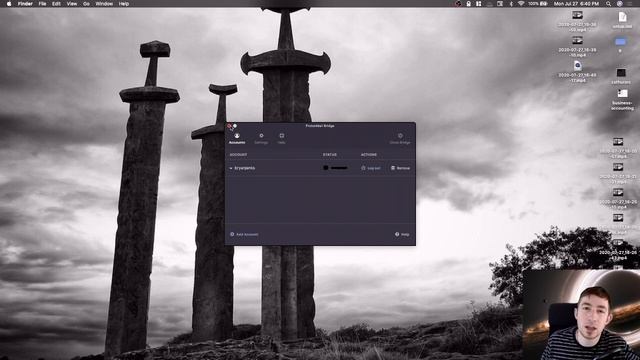The height and width of the screenshot is (360, 640).
Task: Click the Help link at bottom right
Action: click(x=402, y=234)
